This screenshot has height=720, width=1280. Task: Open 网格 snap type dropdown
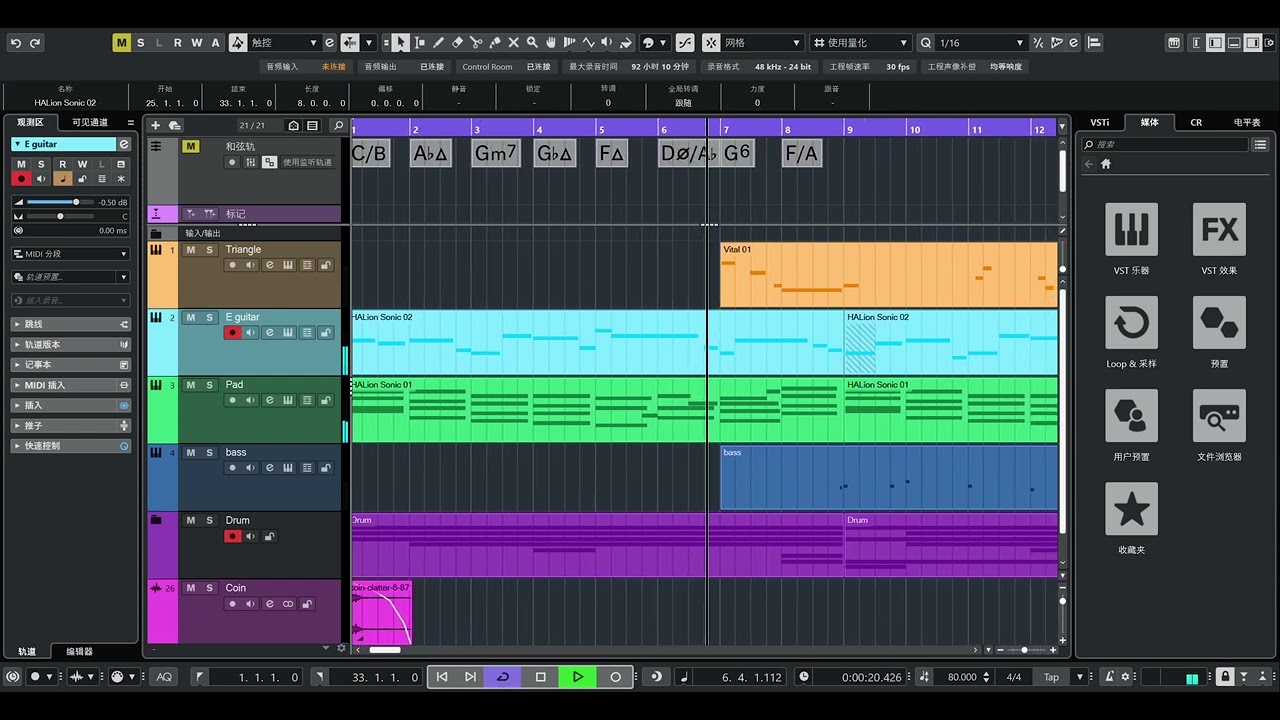(763, 43)
